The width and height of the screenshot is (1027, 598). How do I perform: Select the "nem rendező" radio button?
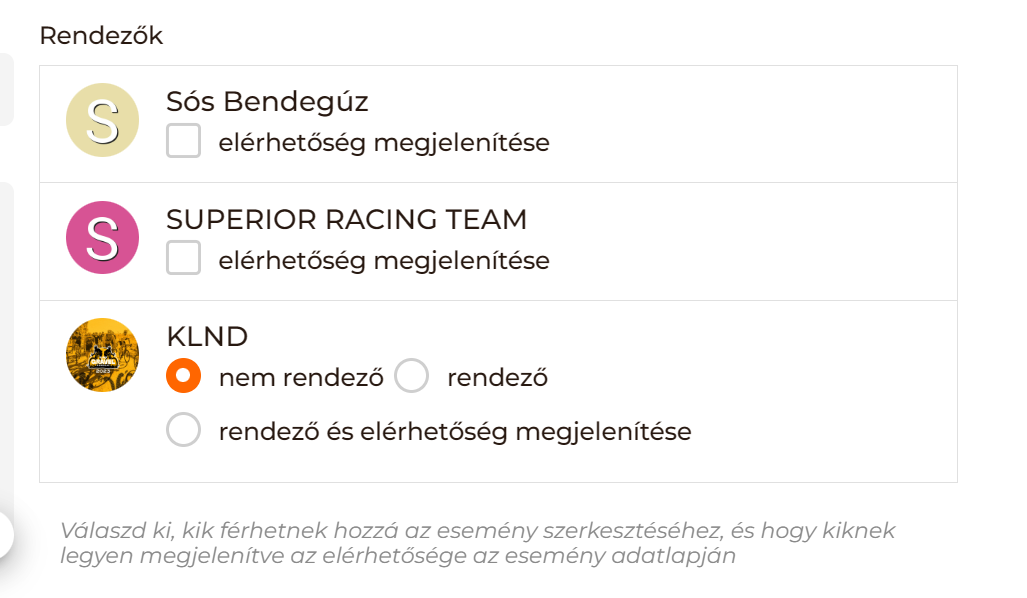coord(184,377)
